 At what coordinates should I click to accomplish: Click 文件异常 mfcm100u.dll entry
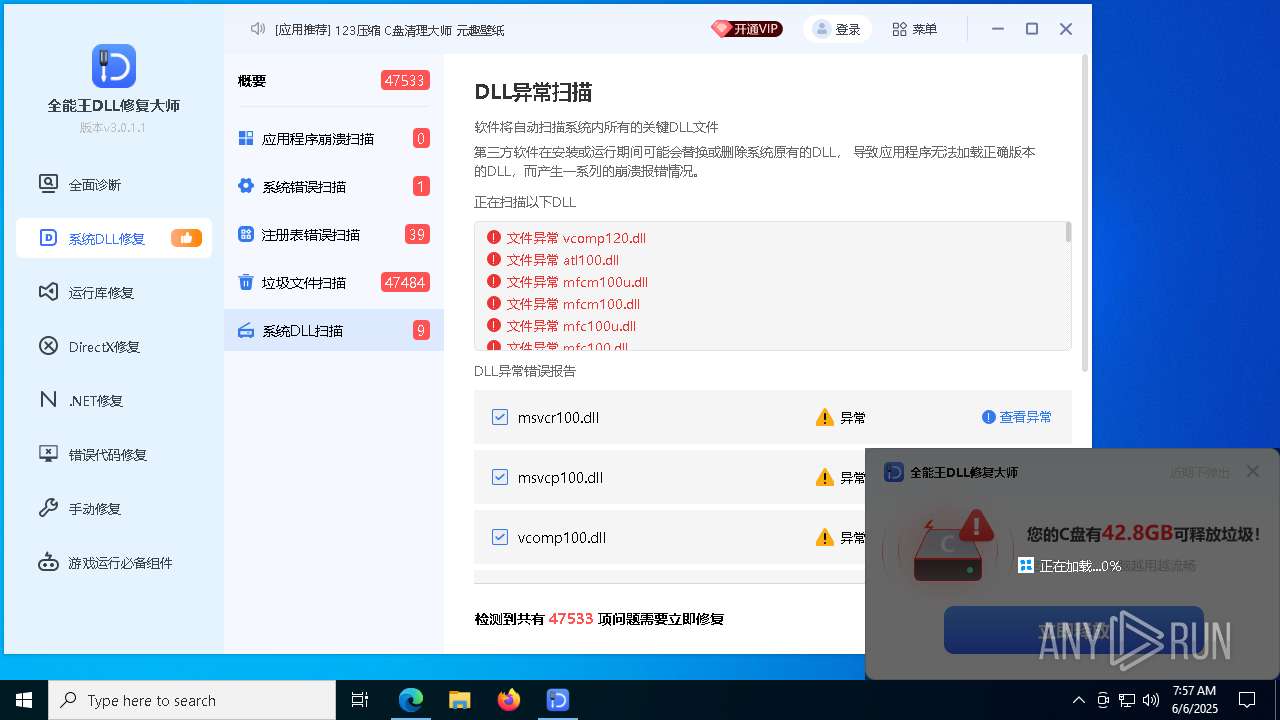coord(567,282)
